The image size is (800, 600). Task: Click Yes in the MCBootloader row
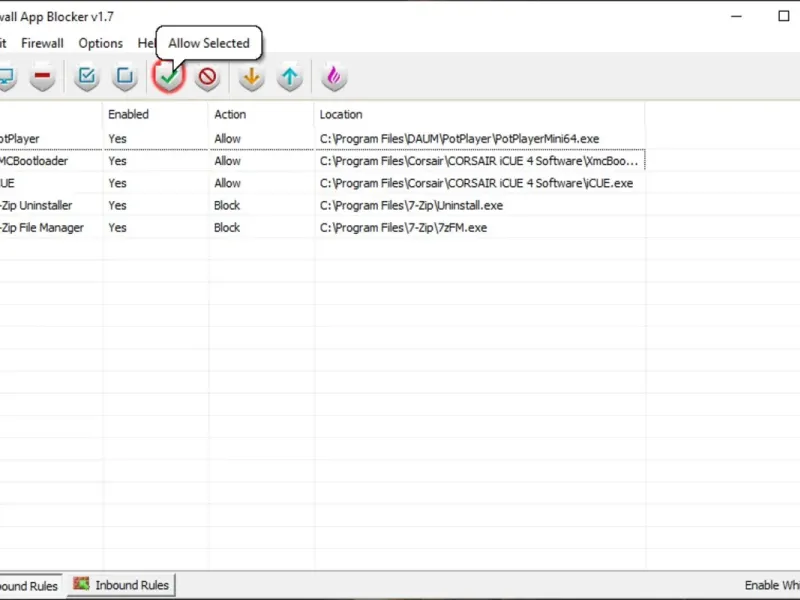pos(117,161)
